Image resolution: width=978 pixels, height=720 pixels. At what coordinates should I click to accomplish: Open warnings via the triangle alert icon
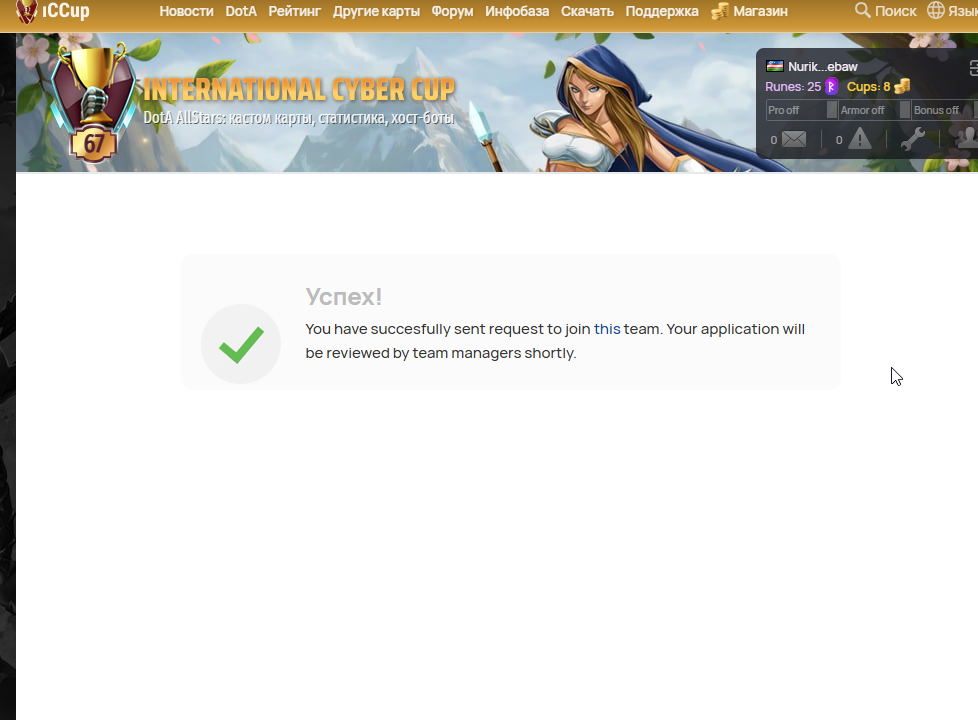860,139
